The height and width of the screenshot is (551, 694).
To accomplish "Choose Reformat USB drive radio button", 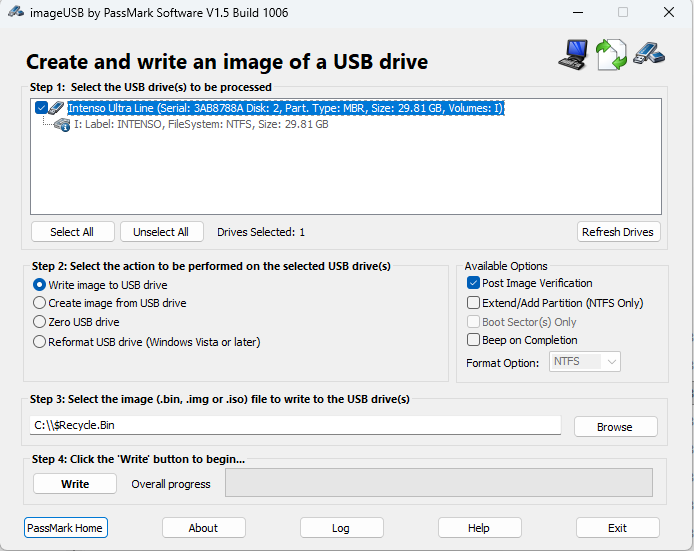I will [39, 342].
